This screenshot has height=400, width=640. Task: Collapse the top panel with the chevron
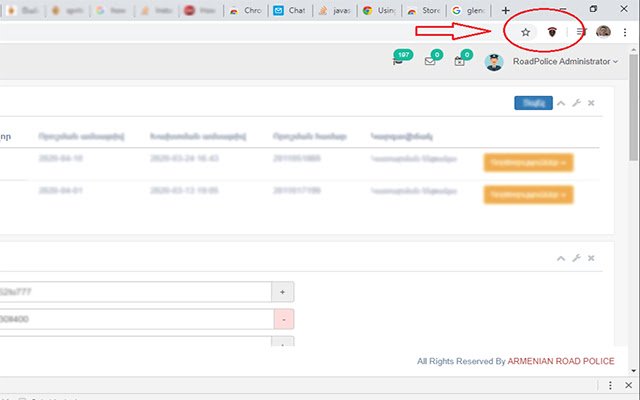[561, 103]
